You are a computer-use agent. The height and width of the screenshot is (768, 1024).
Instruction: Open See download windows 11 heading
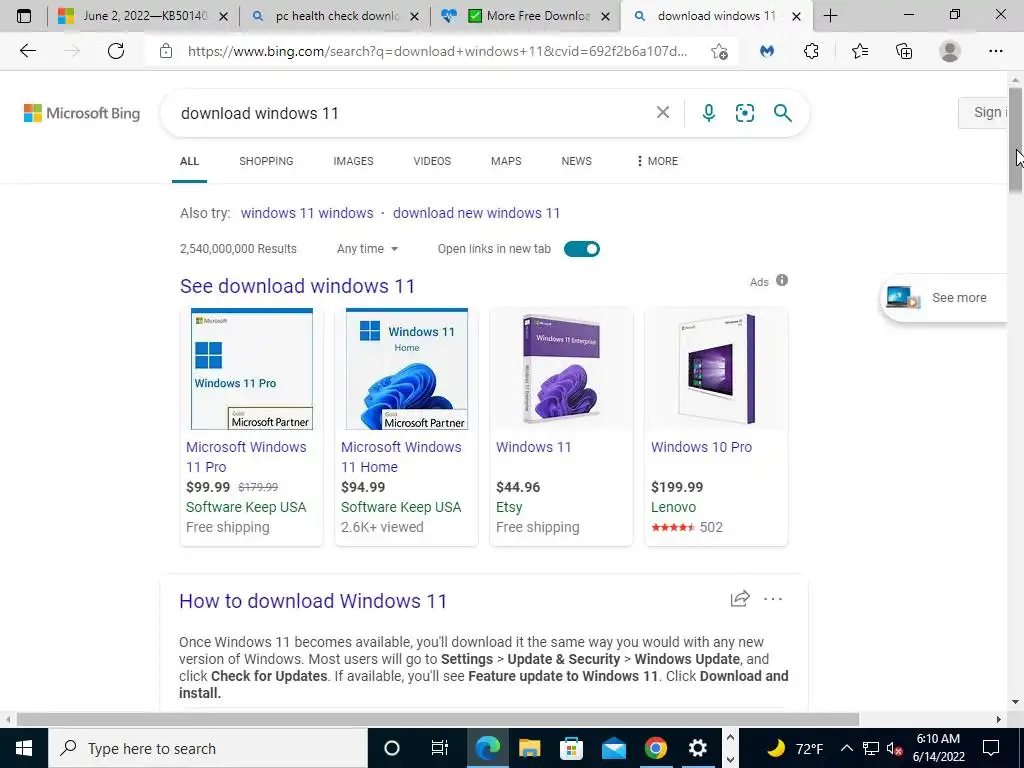[x=297, y=286]
